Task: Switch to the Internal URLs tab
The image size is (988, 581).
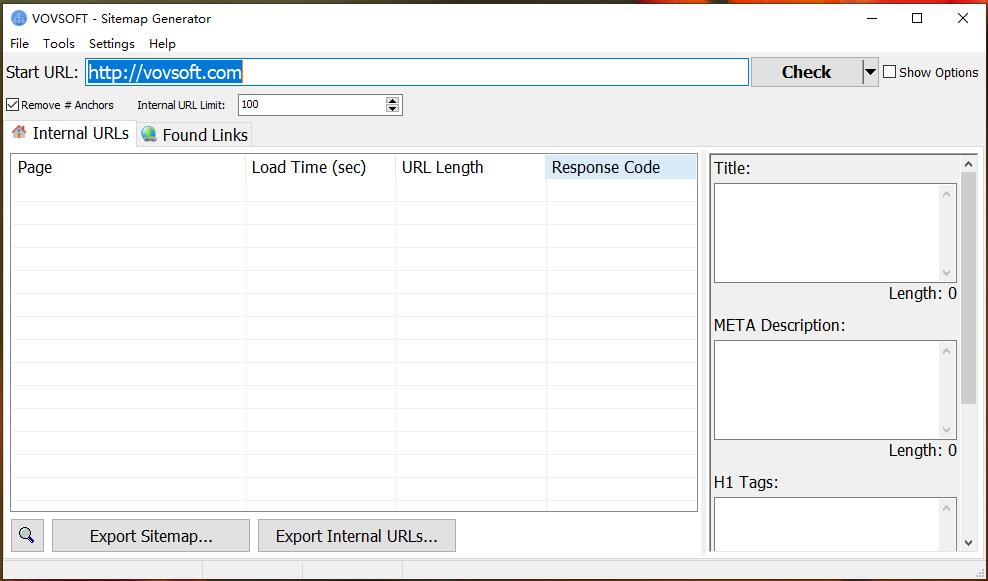Action: [71, 134]
